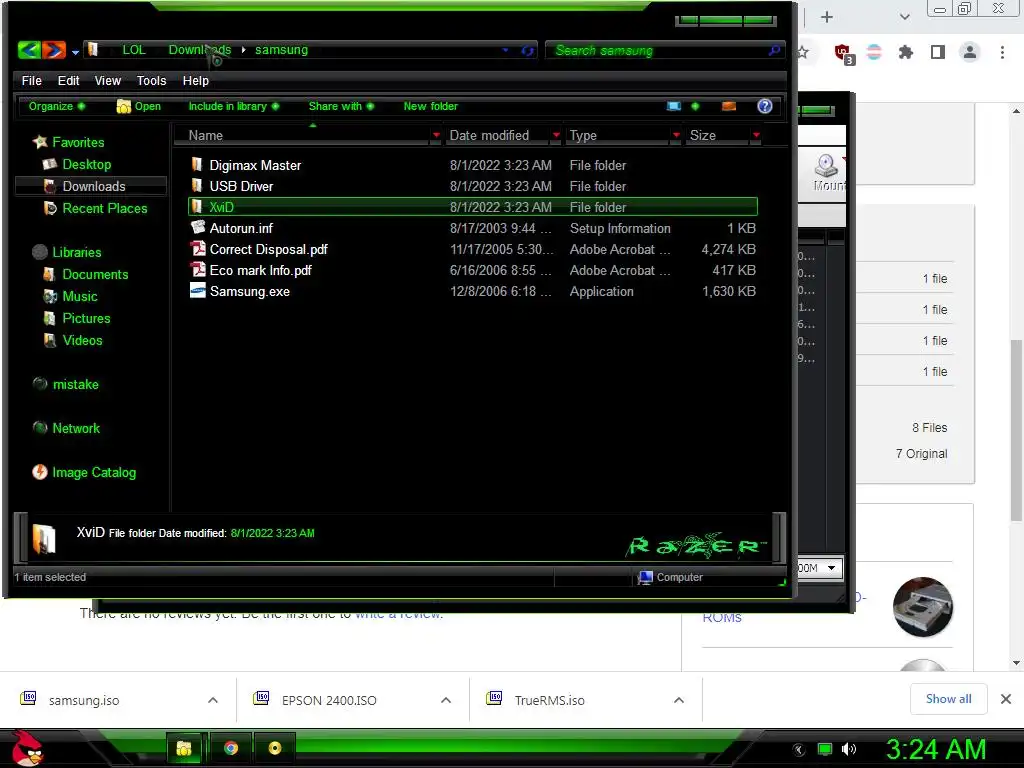Click Image Catalog in sidebar

(x=94, y=472)
